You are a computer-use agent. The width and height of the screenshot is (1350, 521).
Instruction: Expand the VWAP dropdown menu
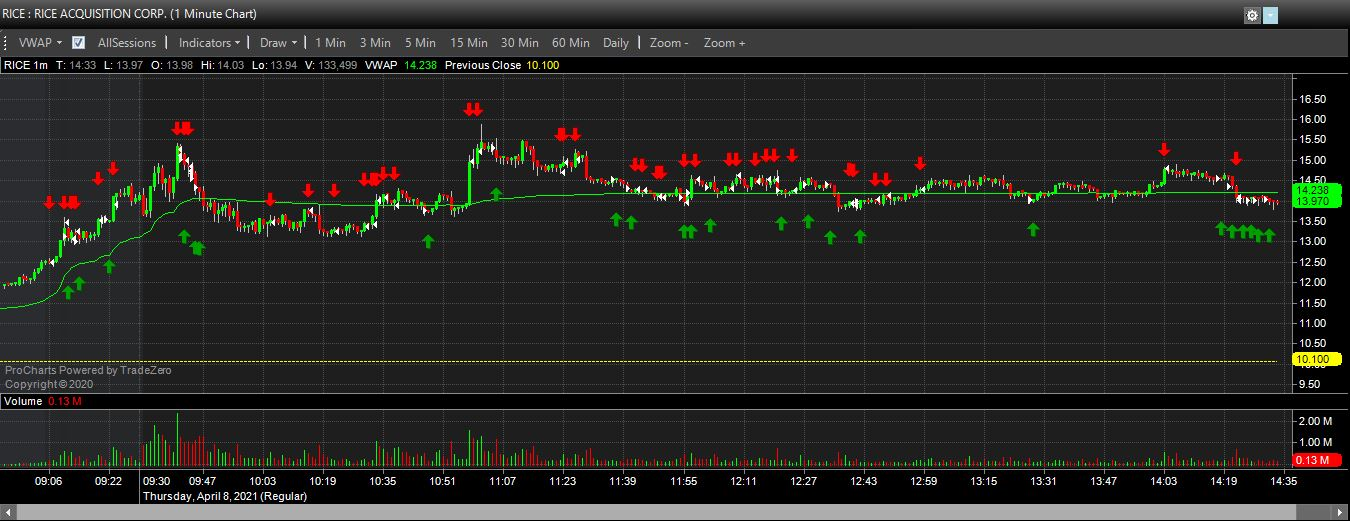(40, 43)
